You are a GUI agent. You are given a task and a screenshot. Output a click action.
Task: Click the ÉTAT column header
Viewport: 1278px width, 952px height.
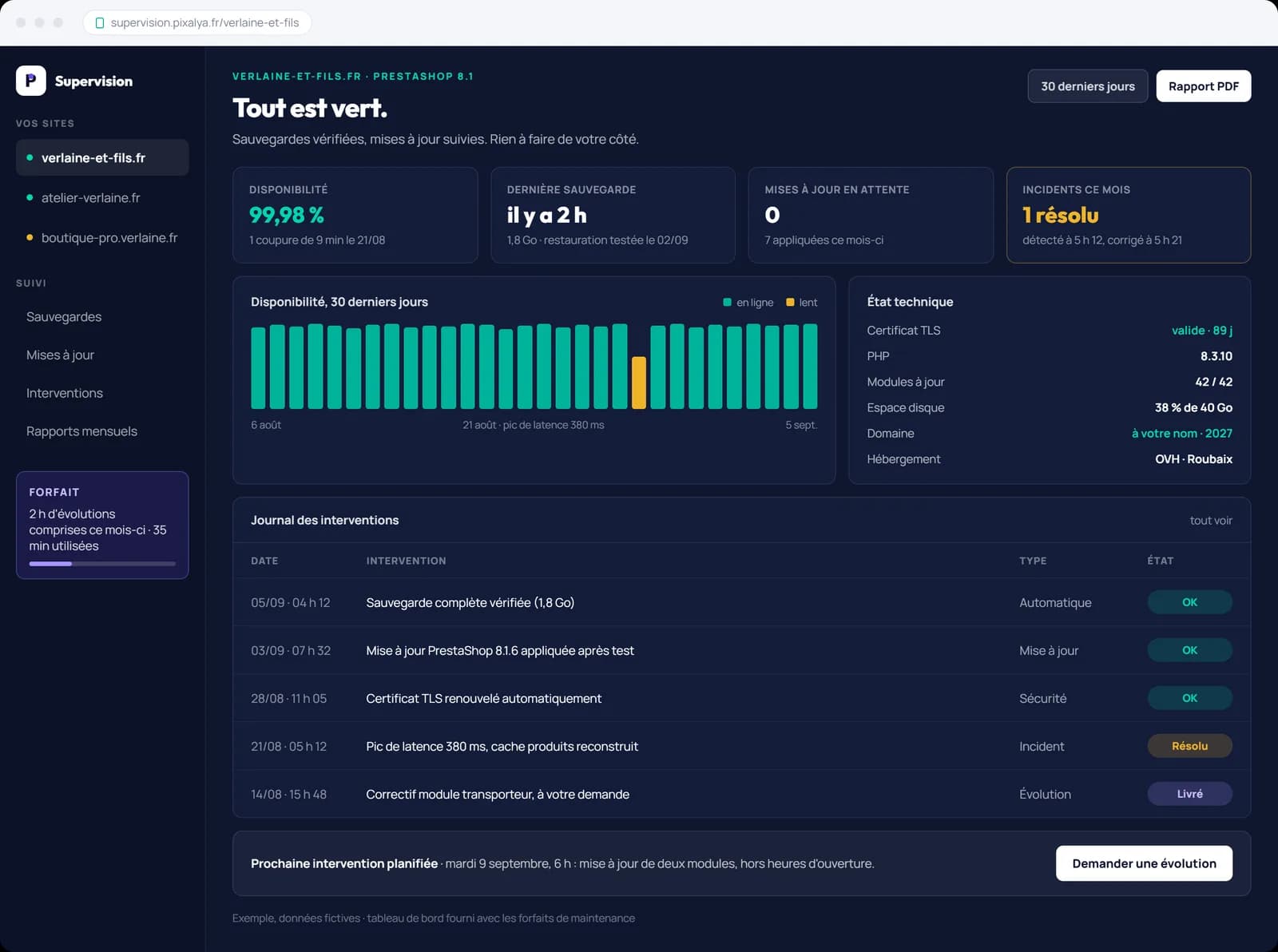click(1161, 561)
